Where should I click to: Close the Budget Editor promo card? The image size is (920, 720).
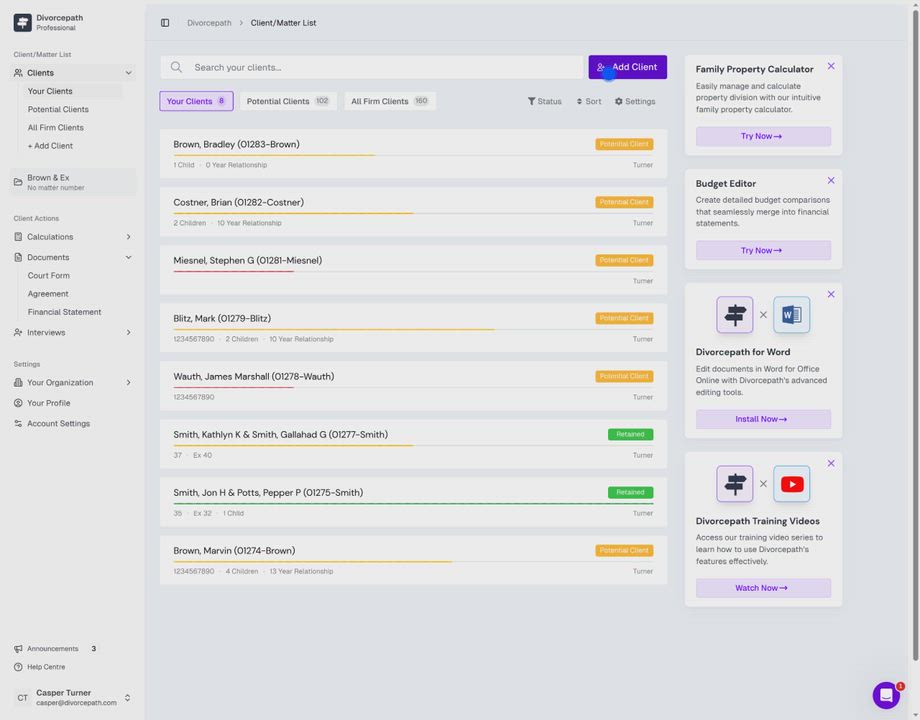tap(831, 181)
